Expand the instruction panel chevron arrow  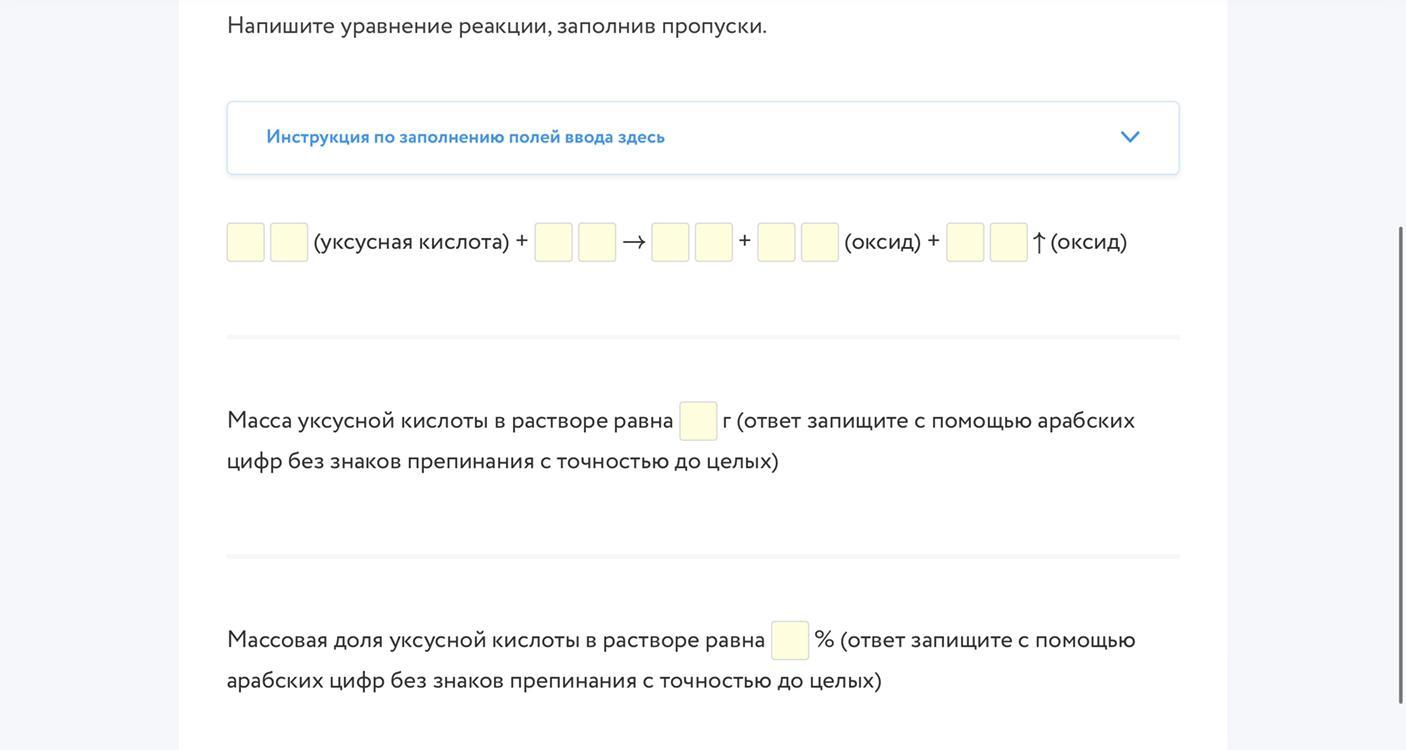pyautogui.click(x=1130, y=137)
